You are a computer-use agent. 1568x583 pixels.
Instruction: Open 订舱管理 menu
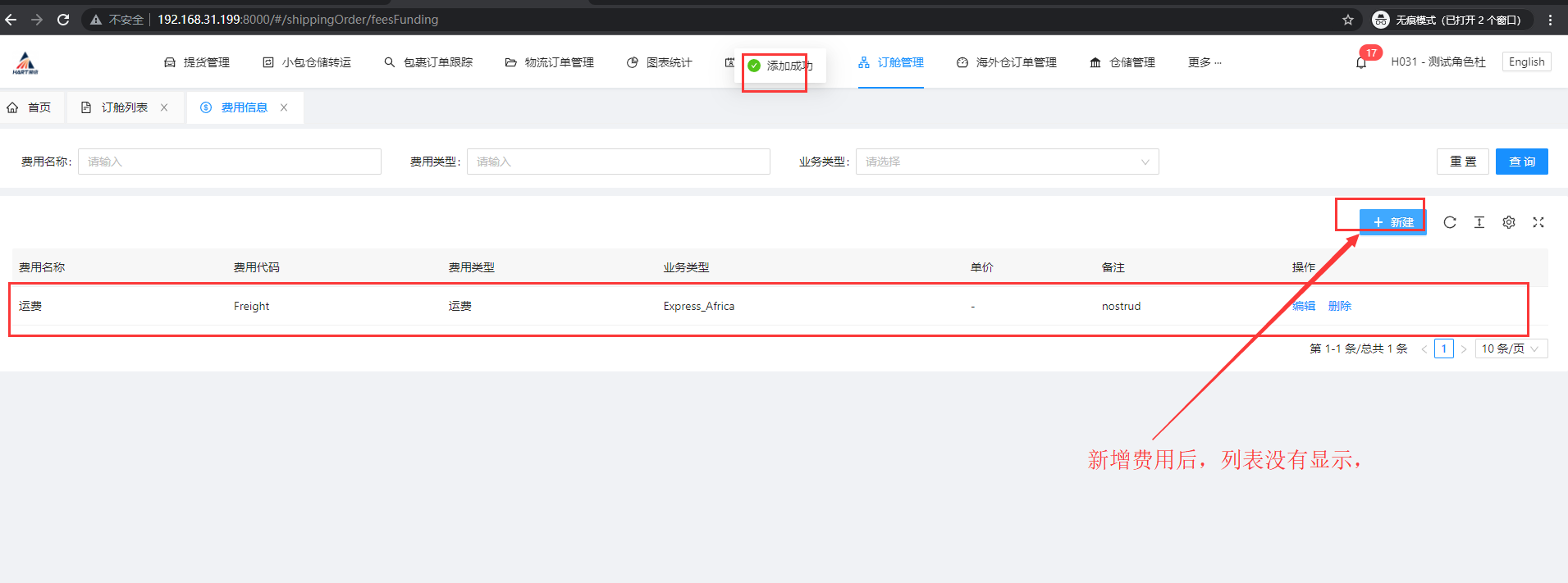point(891,62)
